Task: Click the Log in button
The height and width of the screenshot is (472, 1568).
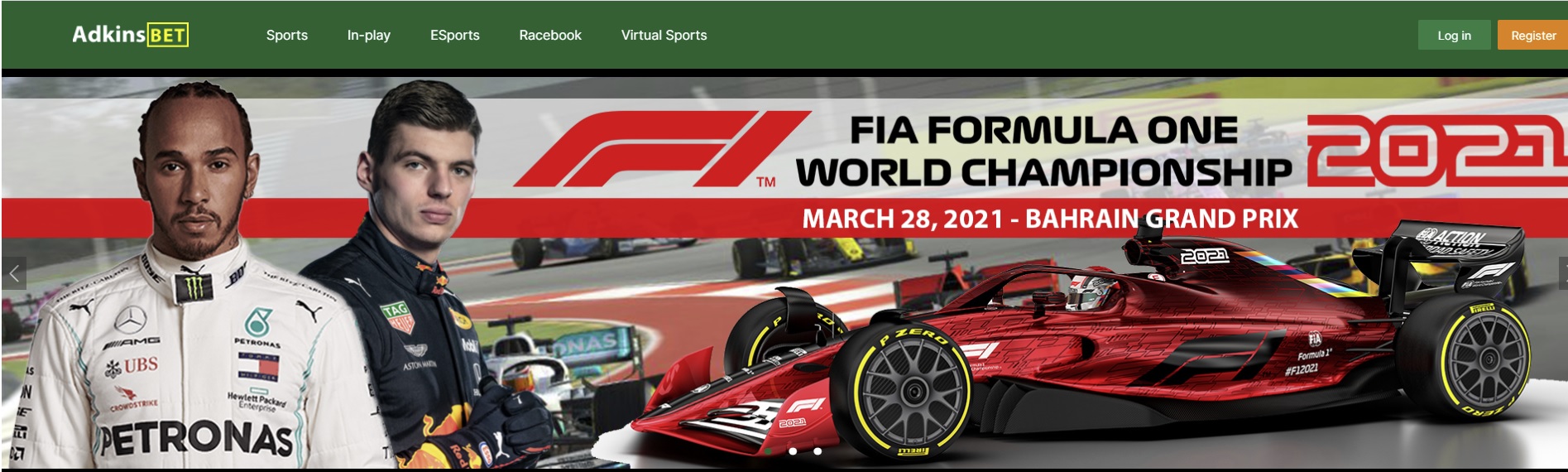Action: coord(1454,35)
